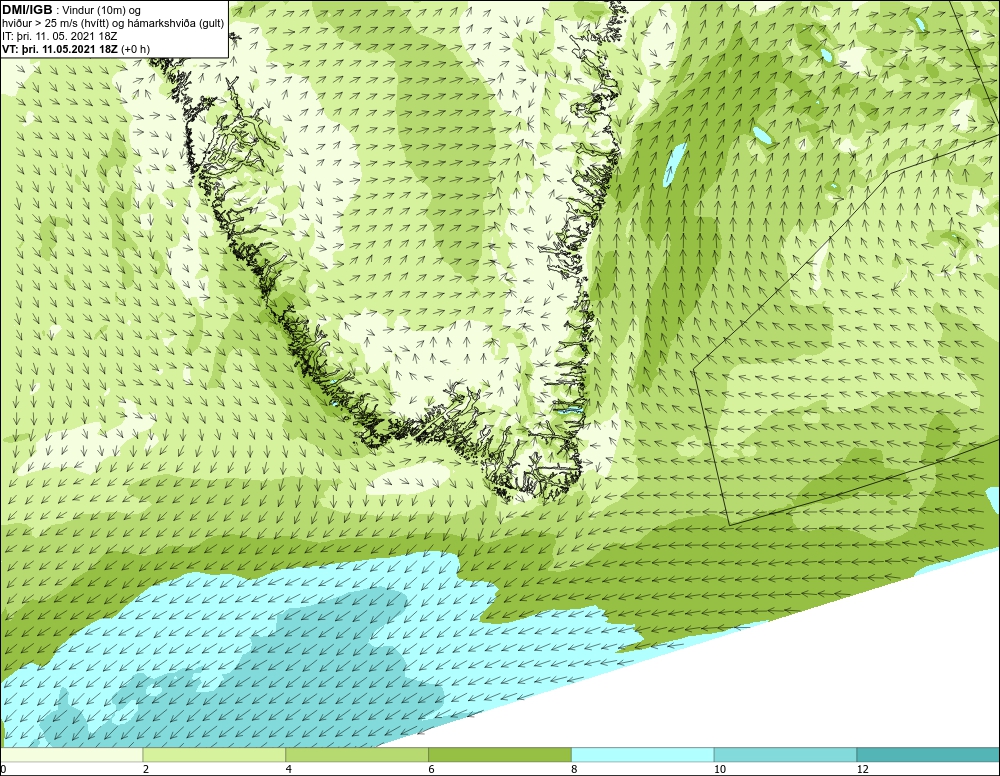Click the legend value label '4'

[289, 770]
